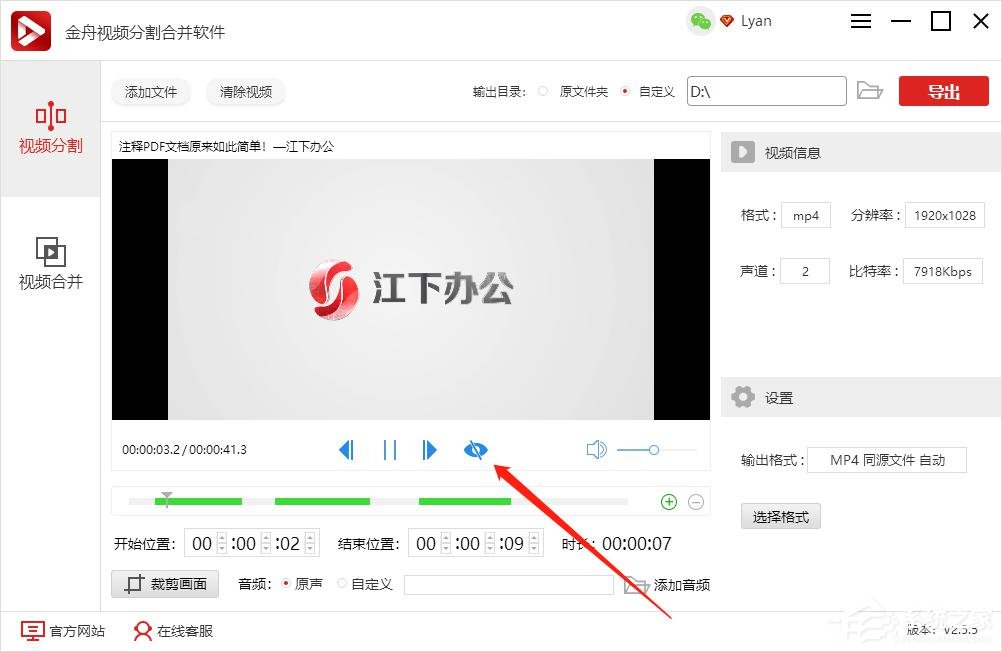The height and width of the screenshot is (652, 1002).
Task: Click the 添加文件 button
Action: [x=150, y=92]
